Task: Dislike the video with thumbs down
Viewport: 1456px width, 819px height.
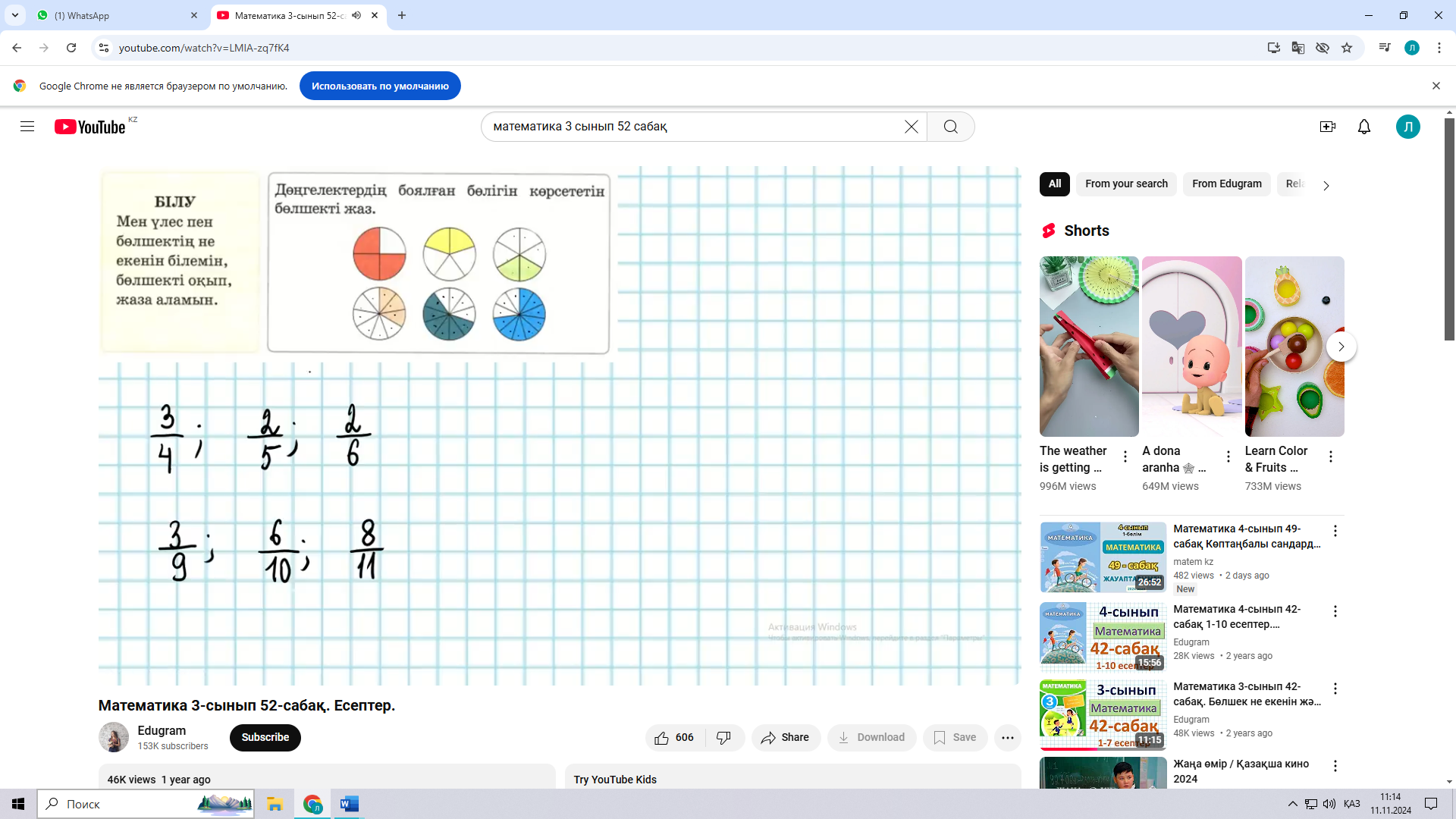Action: 723,737
